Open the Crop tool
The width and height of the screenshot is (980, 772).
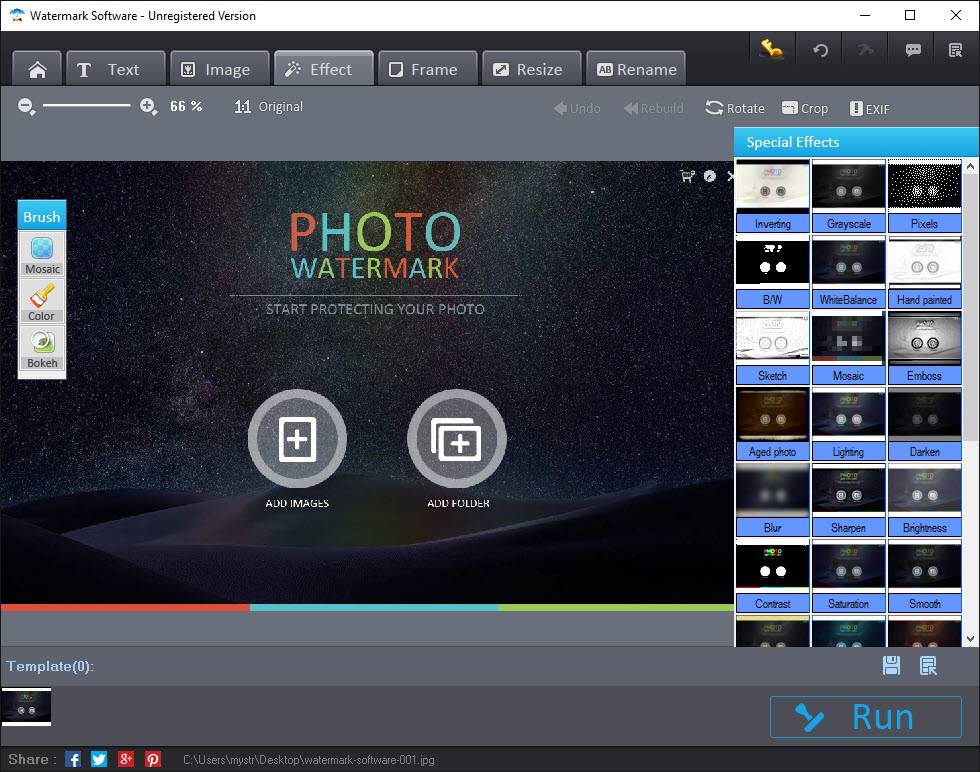tap(805, 108)
